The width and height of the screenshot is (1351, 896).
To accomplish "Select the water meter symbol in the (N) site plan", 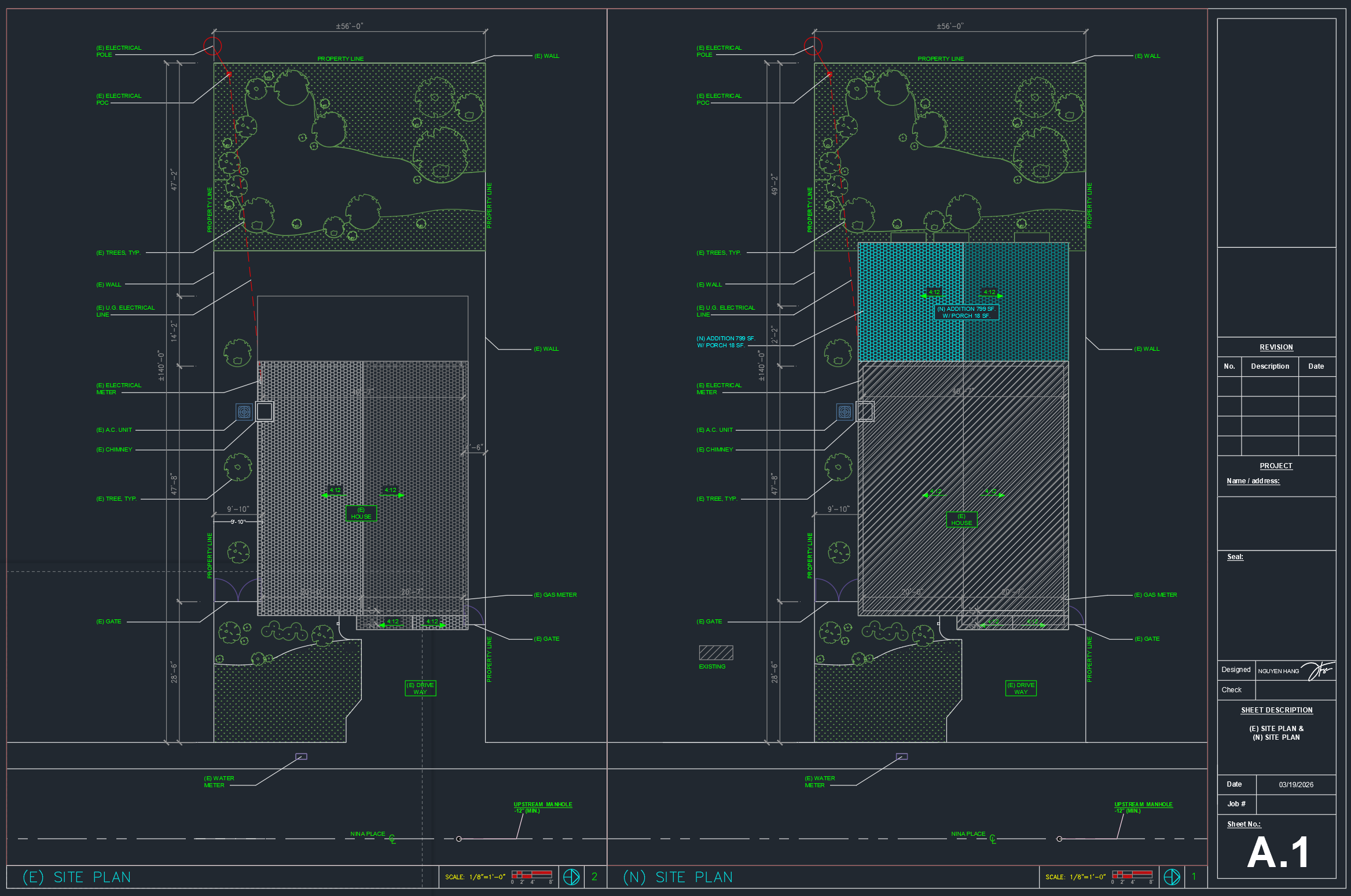I will click(x=902, y=757).
